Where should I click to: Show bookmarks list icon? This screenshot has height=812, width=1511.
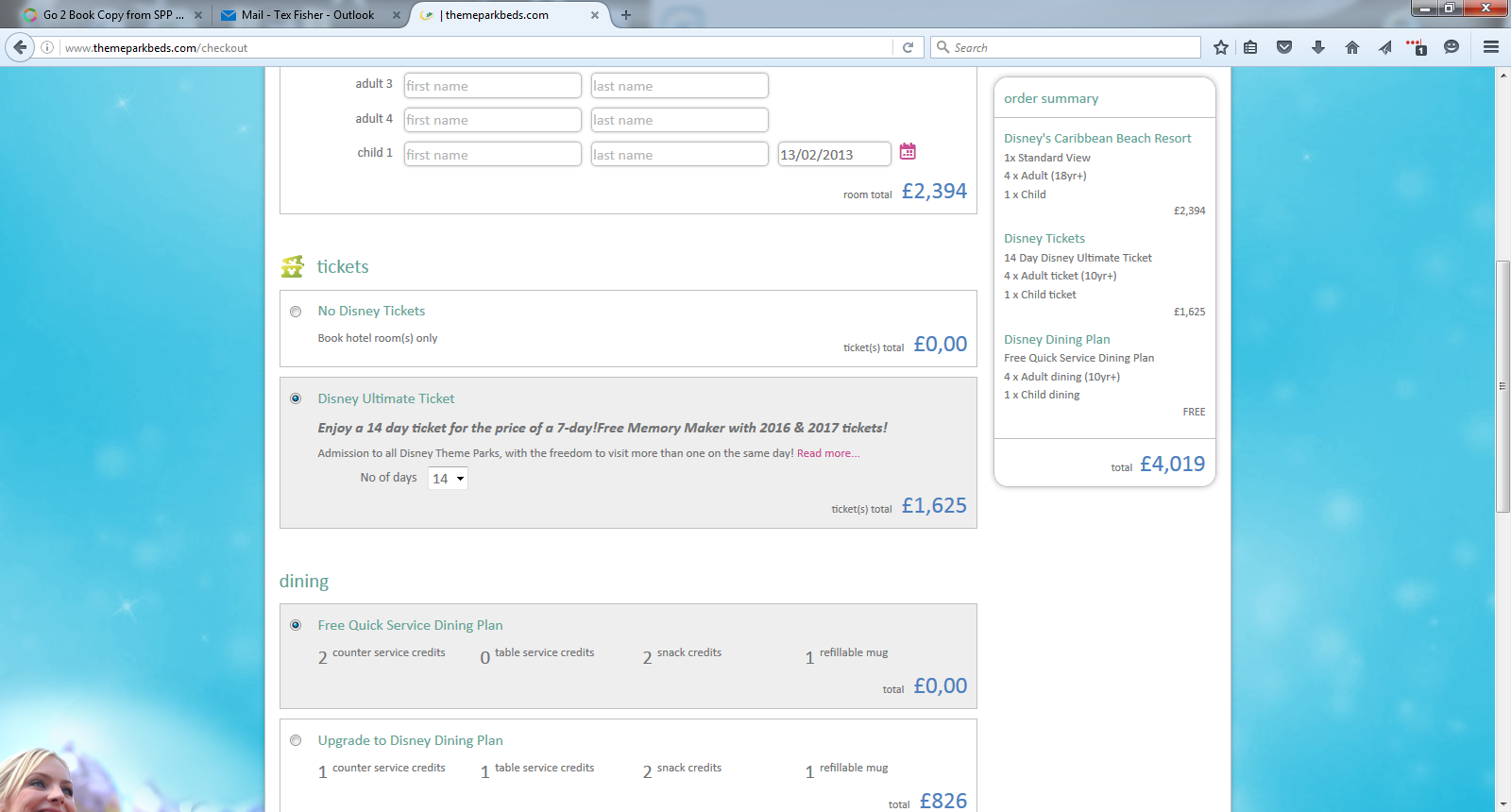[1250, 47]
